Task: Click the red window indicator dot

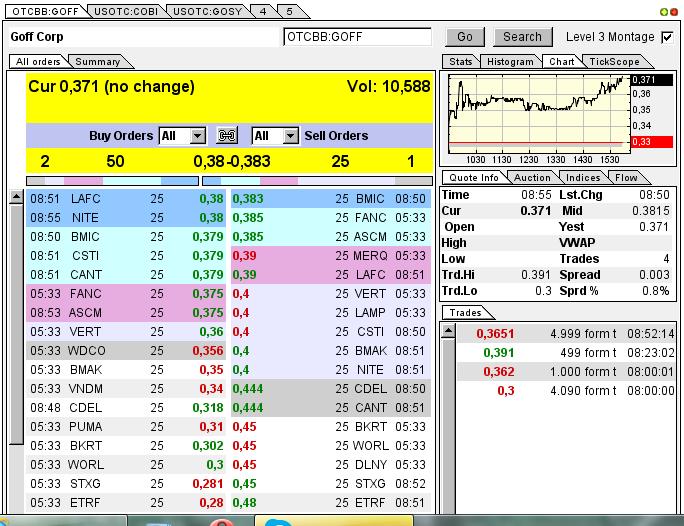Action: [674, 12]
